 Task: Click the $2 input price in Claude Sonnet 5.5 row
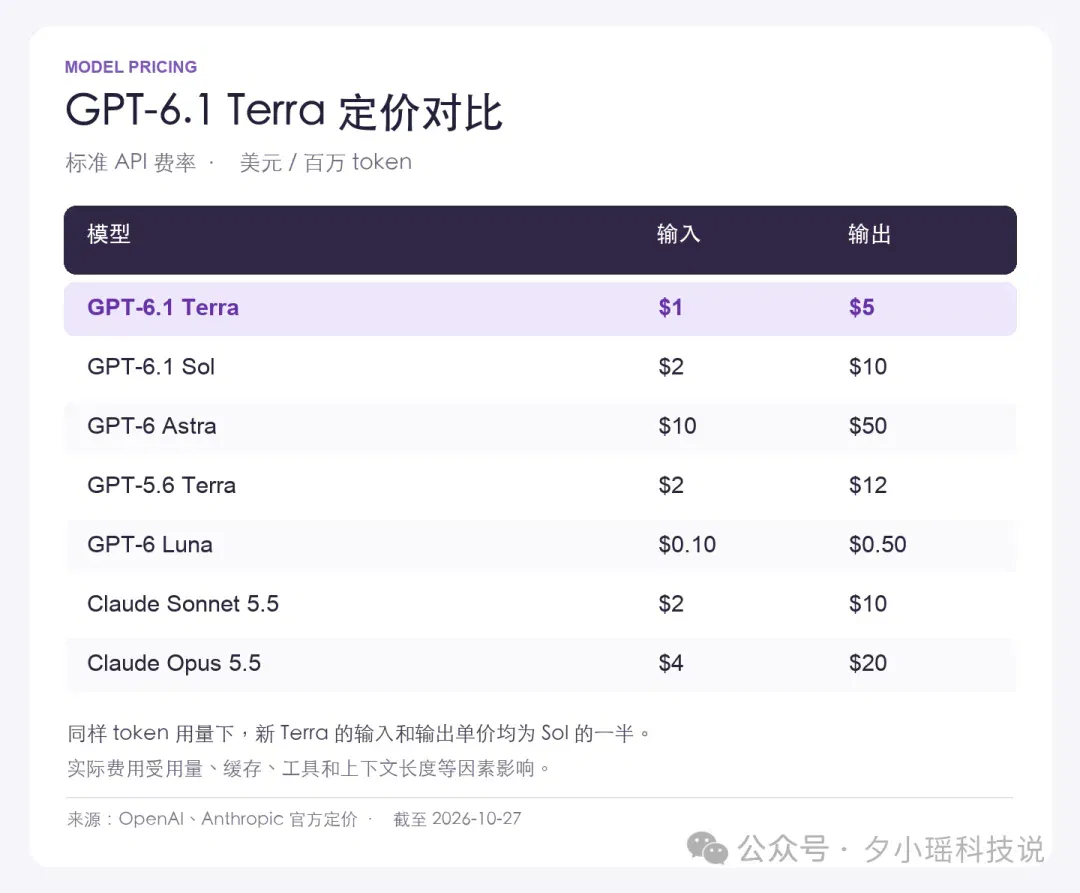[671, 603]
